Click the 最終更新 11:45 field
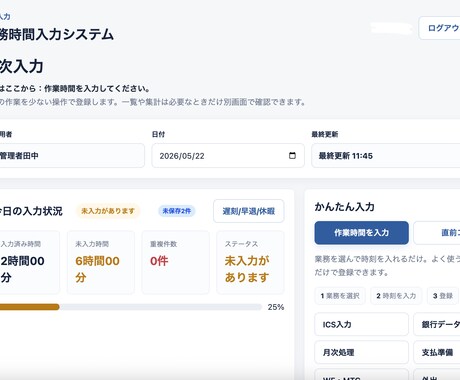Screen dimensions: 460x380 coord(386,156)
